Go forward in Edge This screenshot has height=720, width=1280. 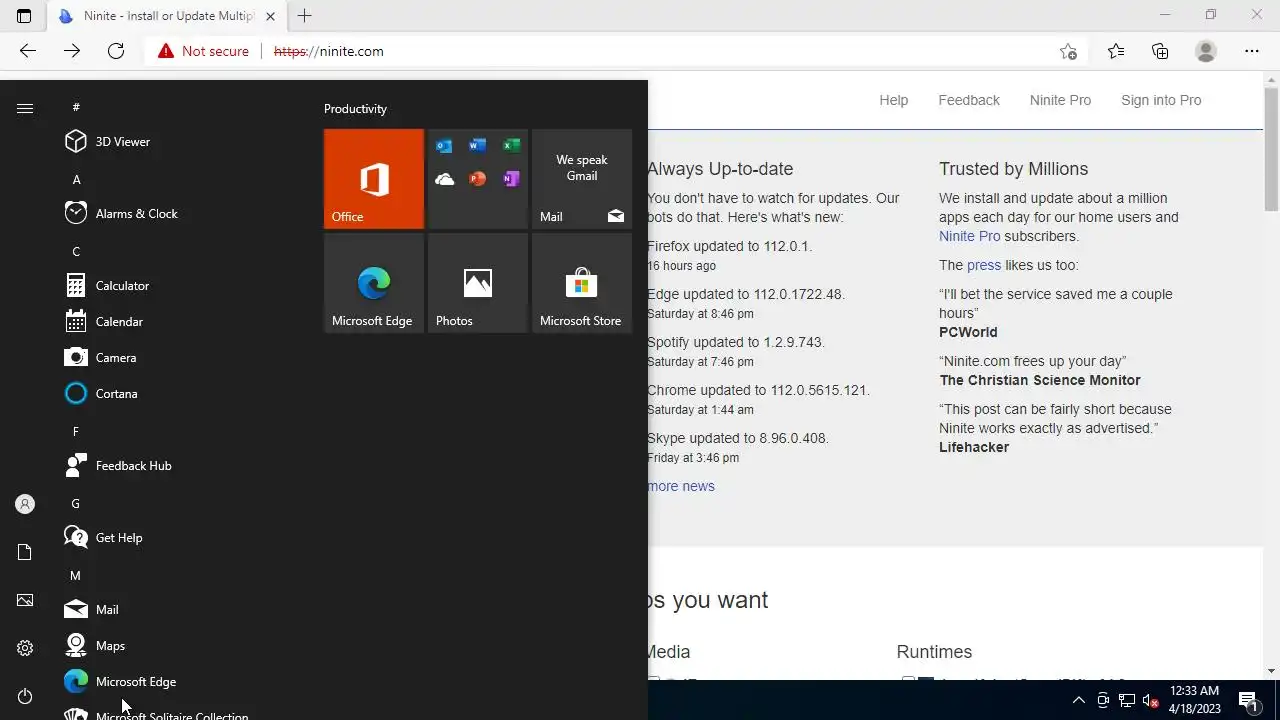coord(72,51)
